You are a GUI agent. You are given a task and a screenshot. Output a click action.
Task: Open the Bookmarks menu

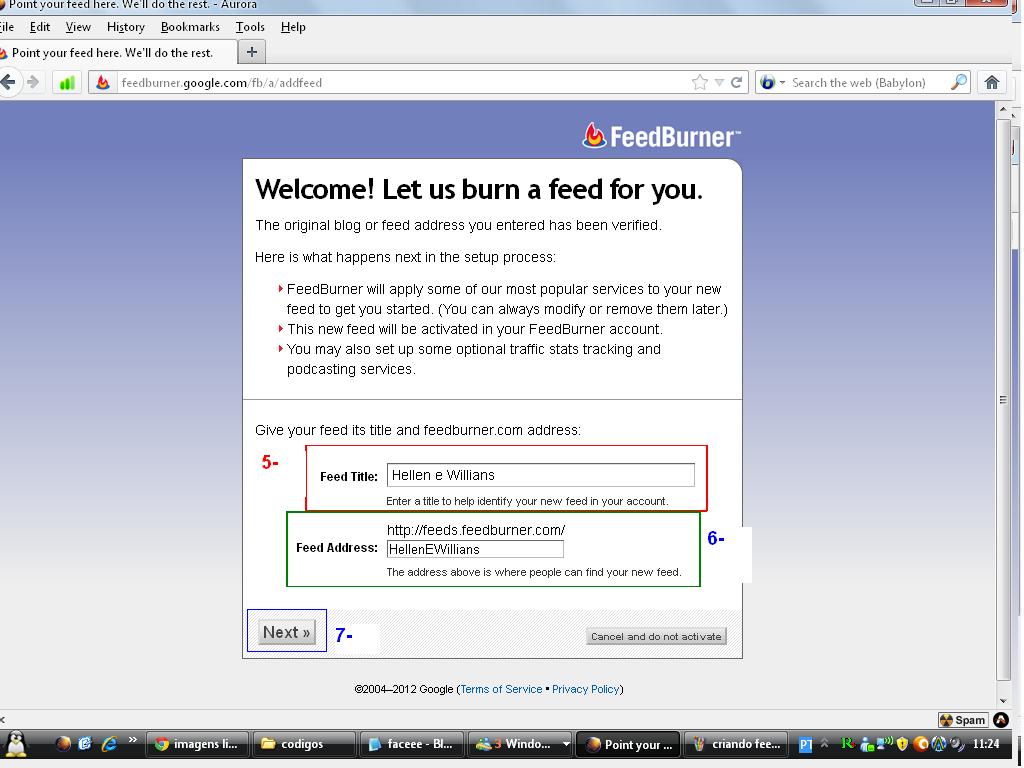[x=190, y=27]
